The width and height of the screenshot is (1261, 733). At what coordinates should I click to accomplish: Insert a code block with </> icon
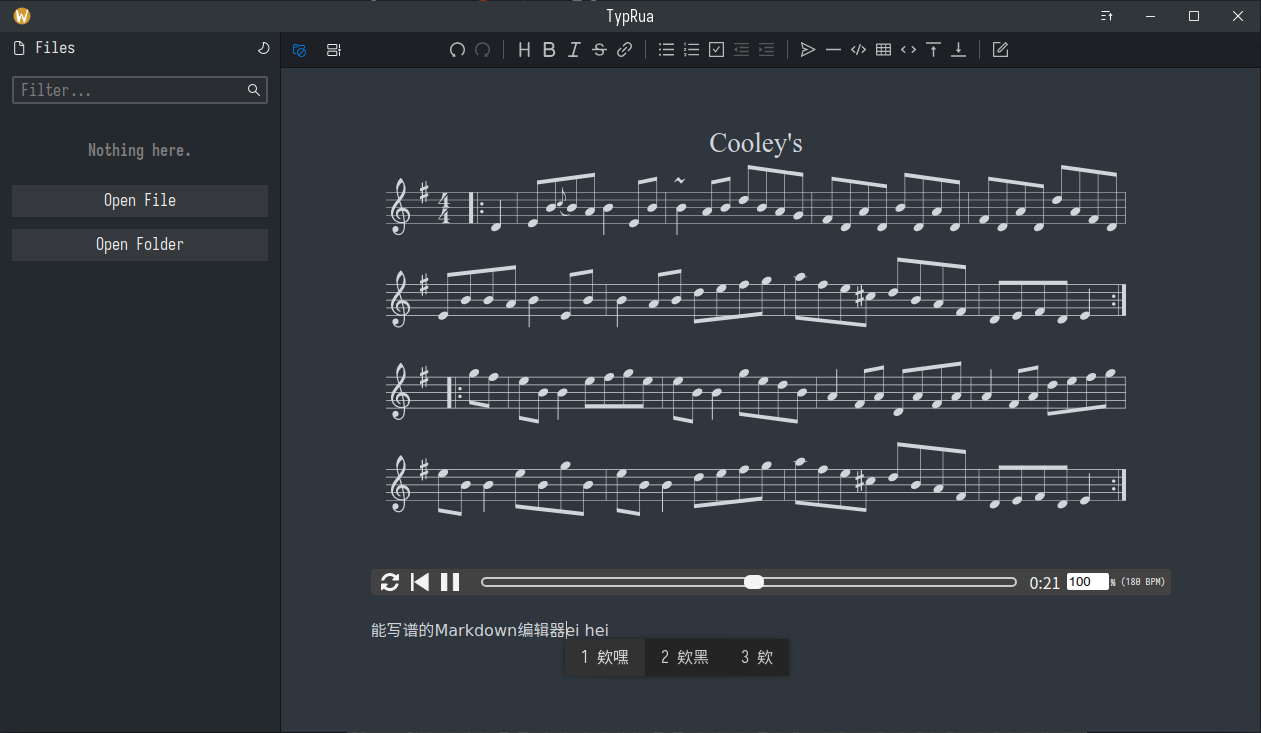pos(858,50)
